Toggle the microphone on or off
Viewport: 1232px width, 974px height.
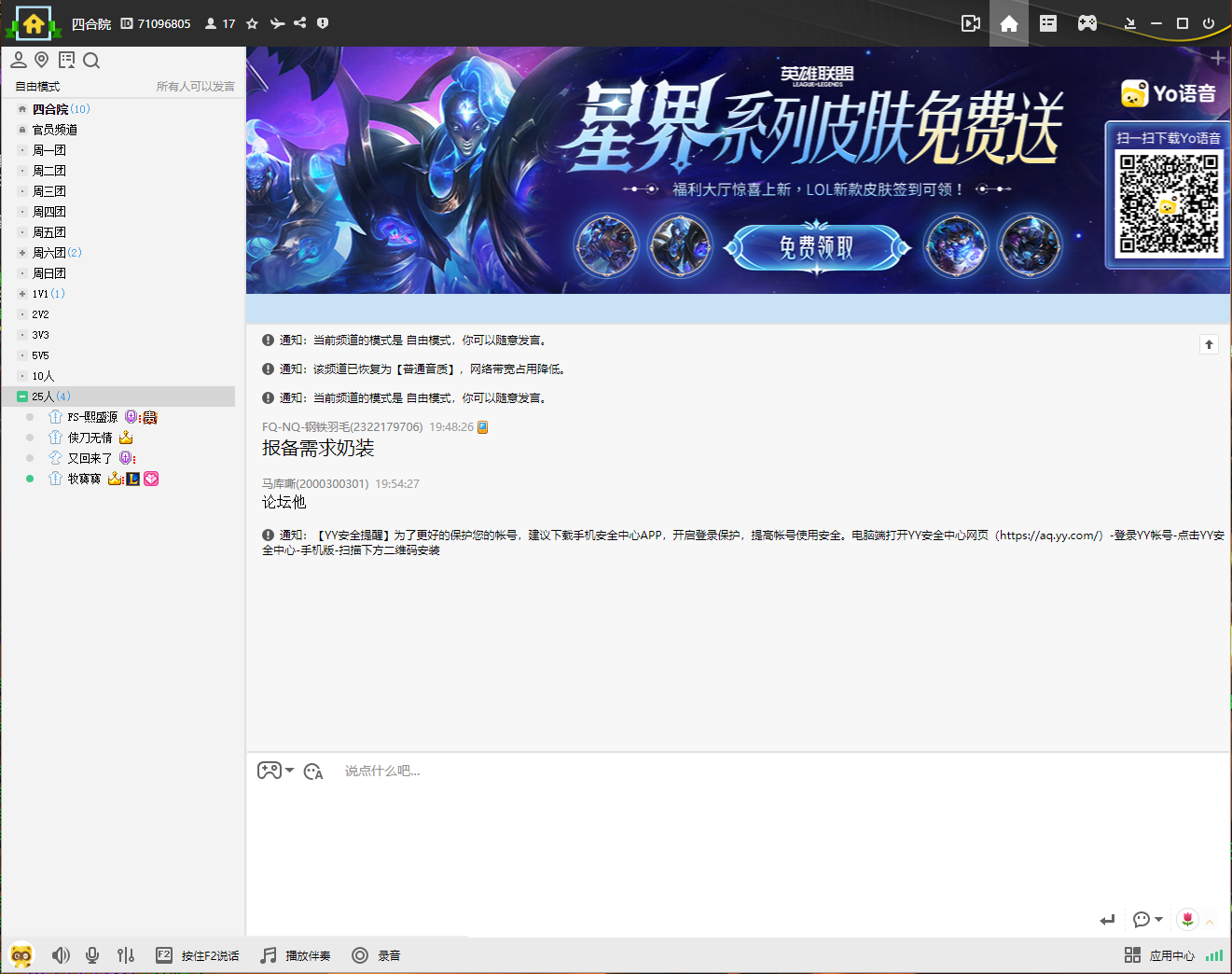coord(91,955)
